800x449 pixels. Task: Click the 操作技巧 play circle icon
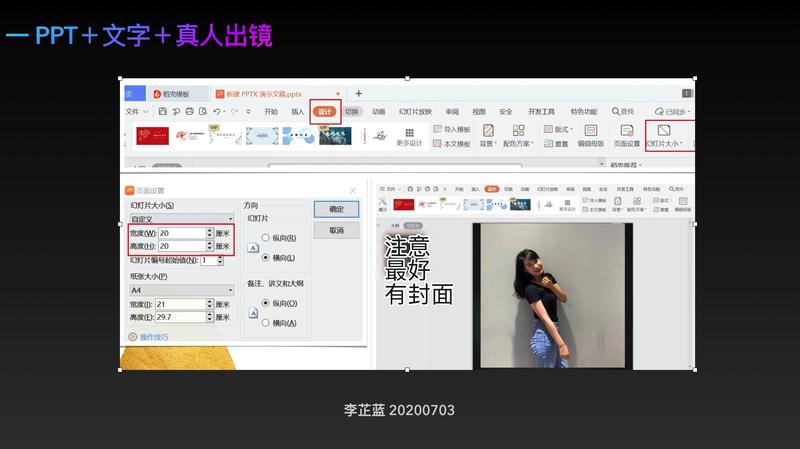133,337
